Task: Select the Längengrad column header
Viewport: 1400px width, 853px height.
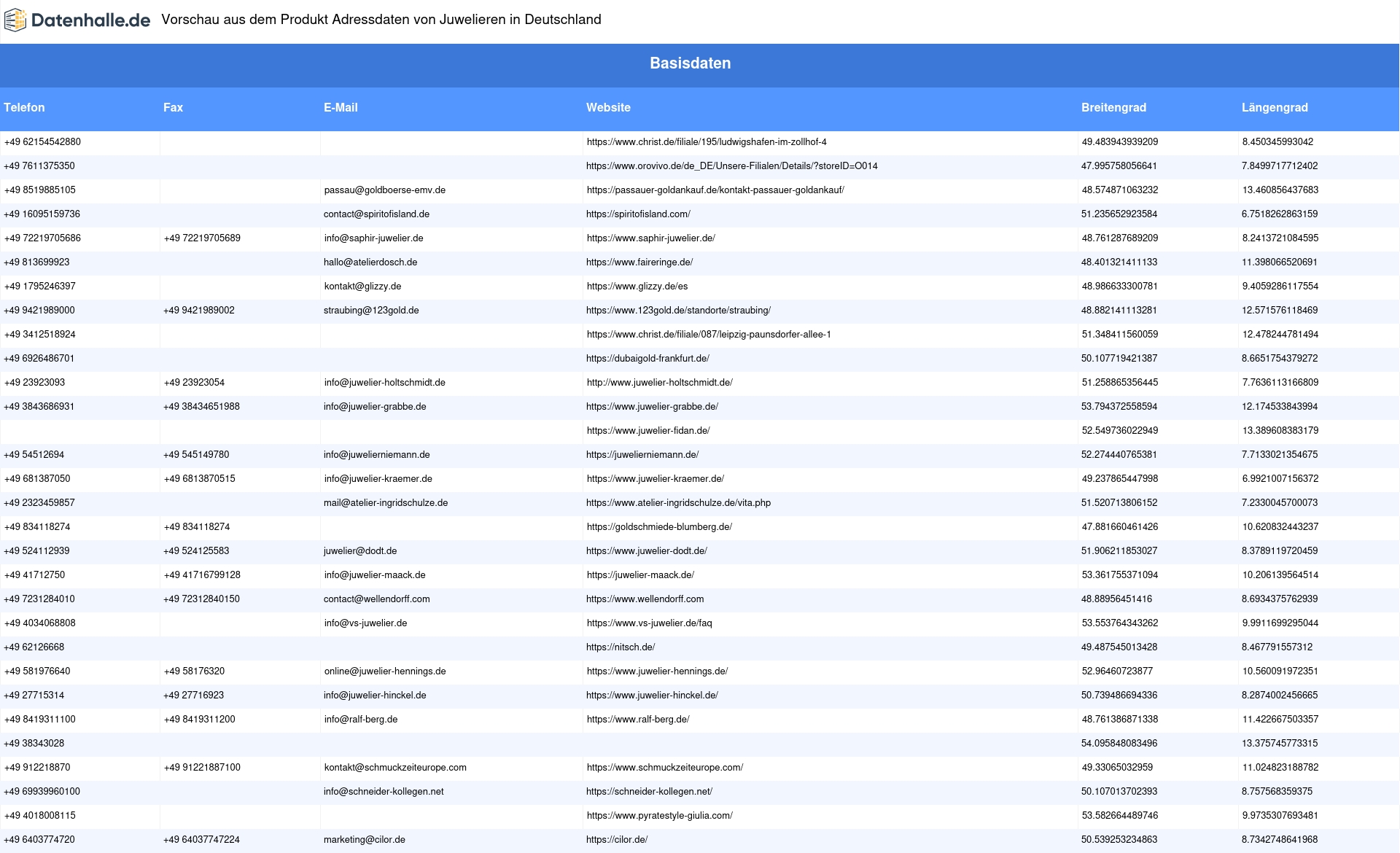Action: click(x=1275, y=107)
